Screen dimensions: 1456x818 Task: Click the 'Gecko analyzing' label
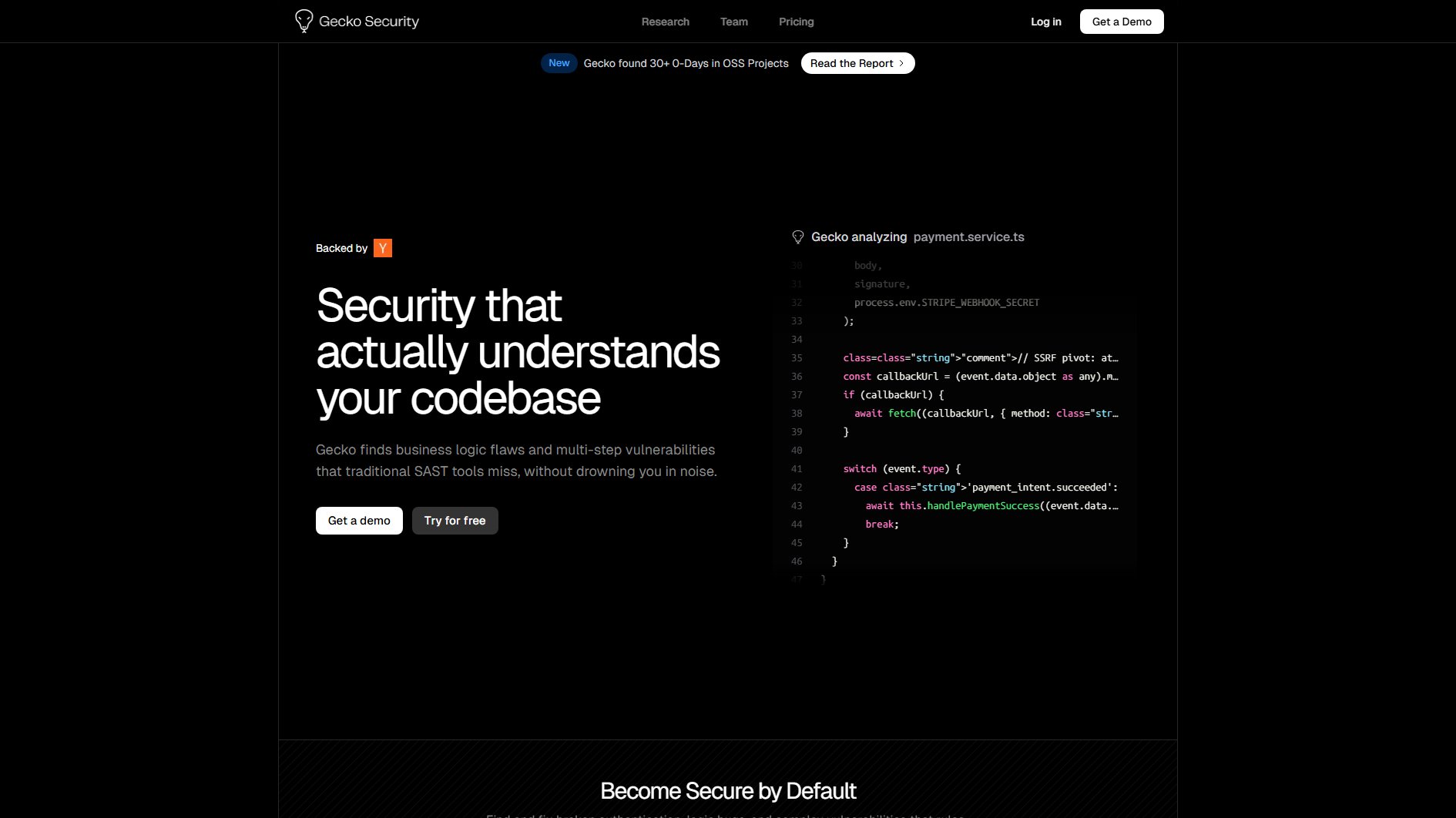[859, 237]
